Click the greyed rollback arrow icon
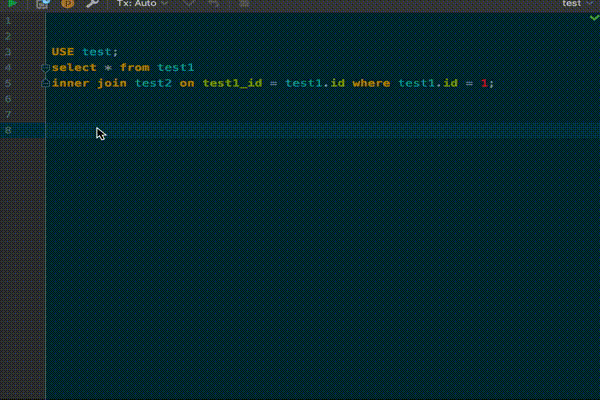Viewport: 600px width, 400px height. [x=214, y=4]
